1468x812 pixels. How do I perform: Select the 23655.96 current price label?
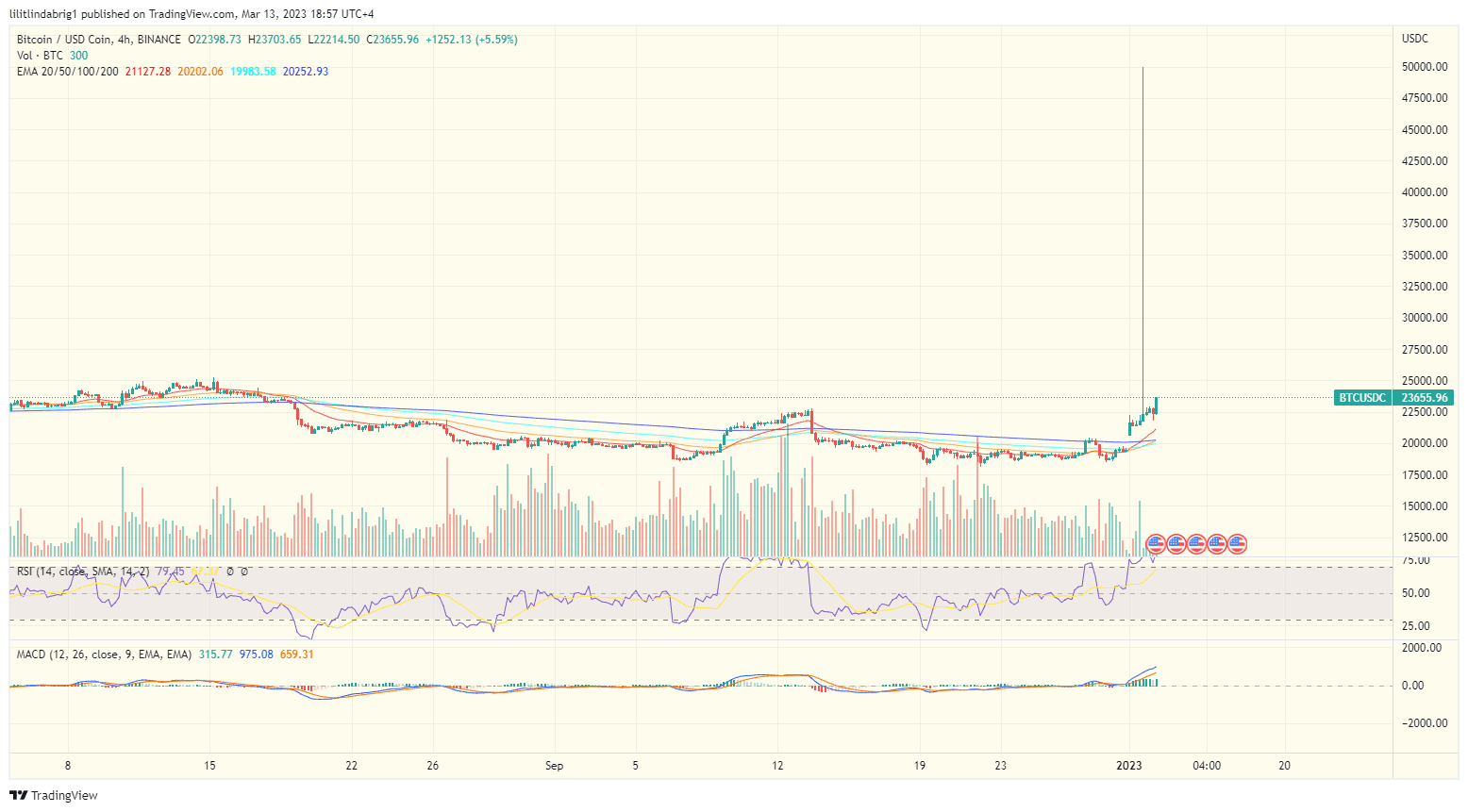point(1424,398)
